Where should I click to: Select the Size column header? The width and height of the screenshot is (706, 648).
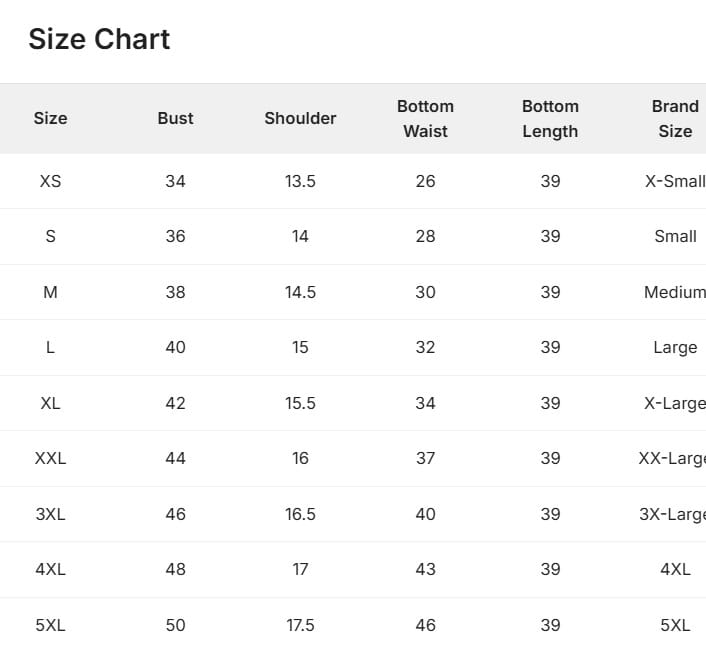point(50,118)
